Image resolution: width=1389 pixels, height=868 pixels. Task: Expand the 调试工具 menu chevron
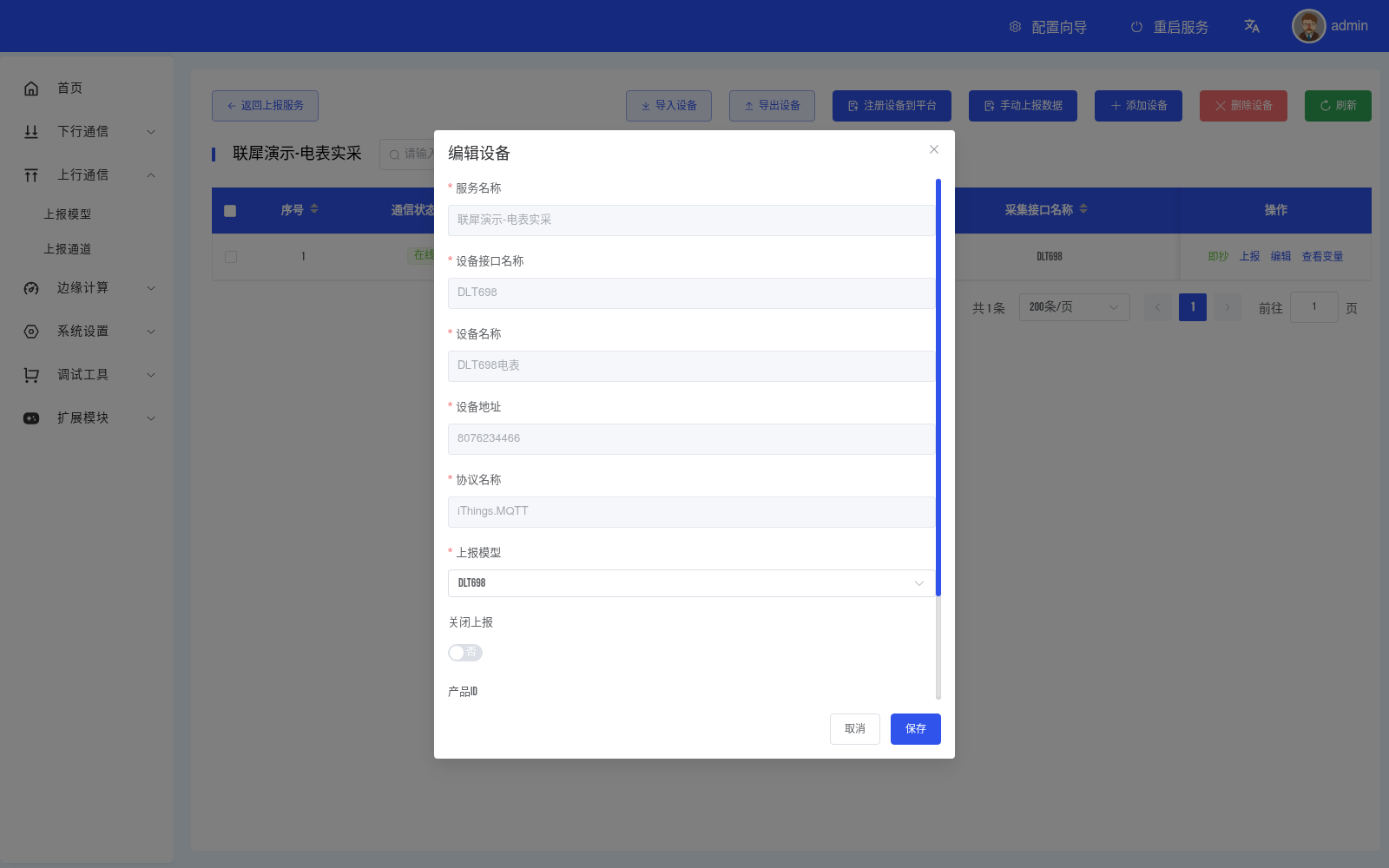click(151, 375)
